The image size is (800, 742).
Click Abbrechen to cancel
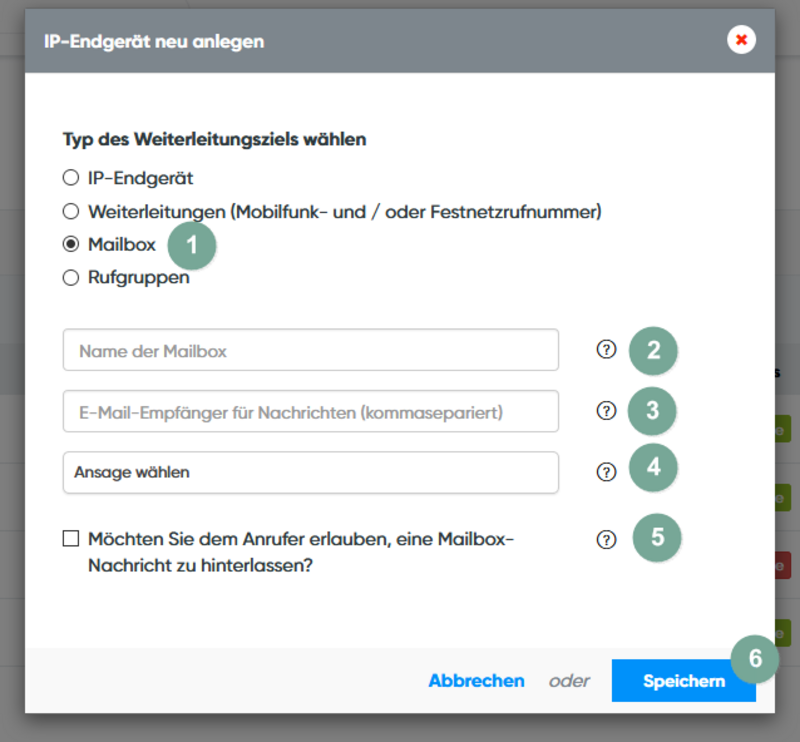[x=476, y=680]
